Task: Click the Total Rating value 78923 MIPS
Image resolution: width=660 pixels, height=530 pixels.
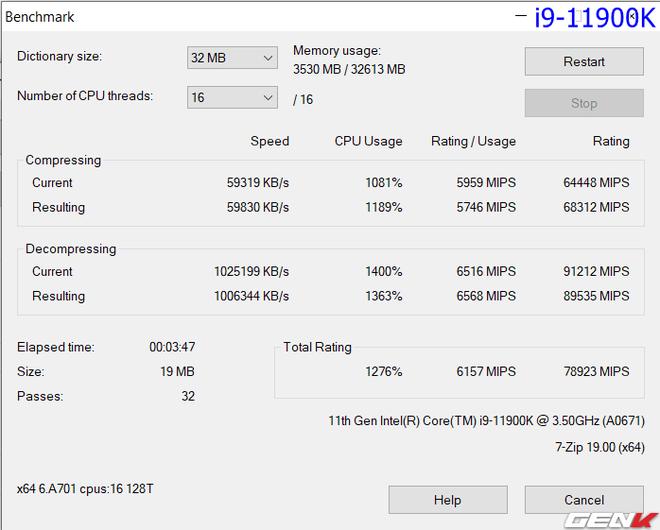Action: [x=596, y=372]
